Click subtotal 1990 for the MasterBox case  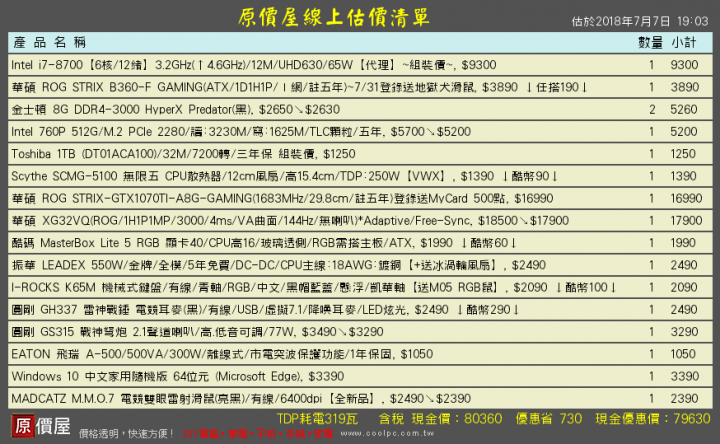(683, 243)
